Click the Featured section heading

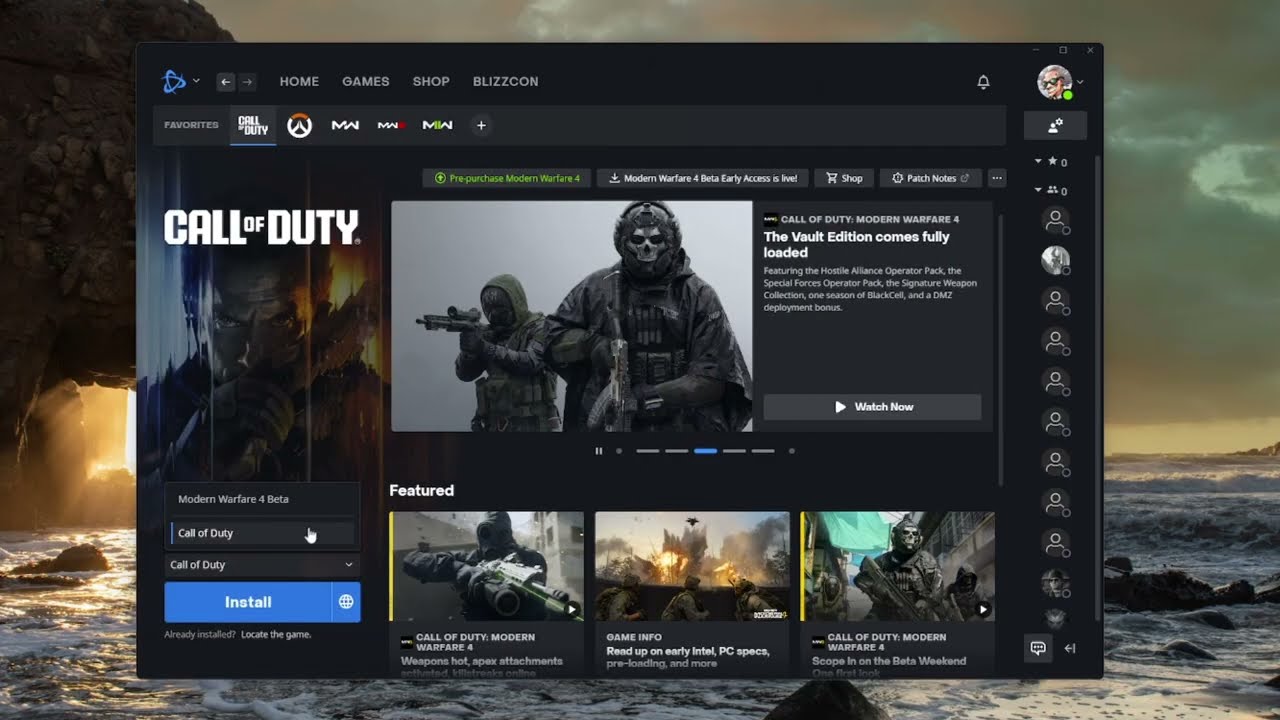pos(421,490)
